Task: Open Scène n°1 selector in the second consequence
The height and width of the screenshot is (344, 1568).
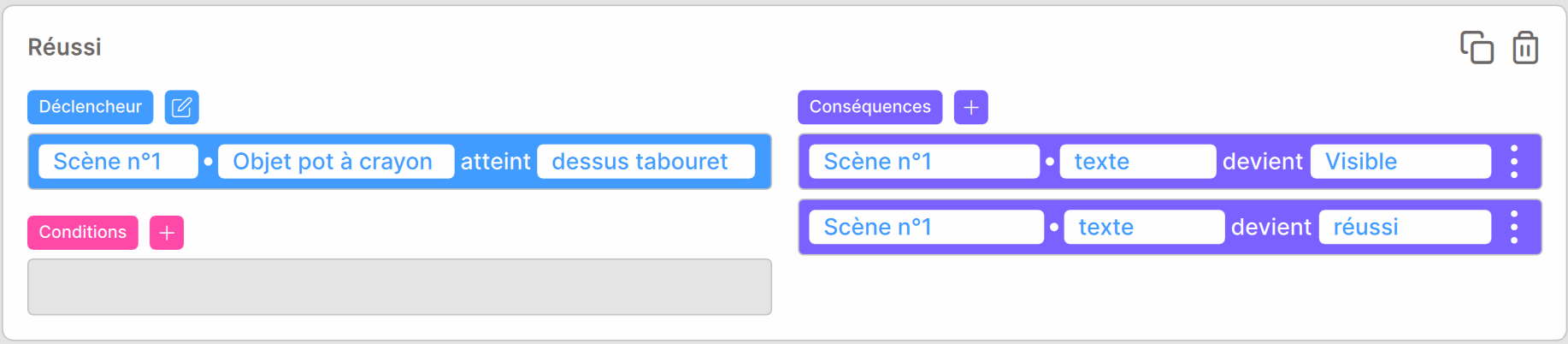Action: [926, 227]
